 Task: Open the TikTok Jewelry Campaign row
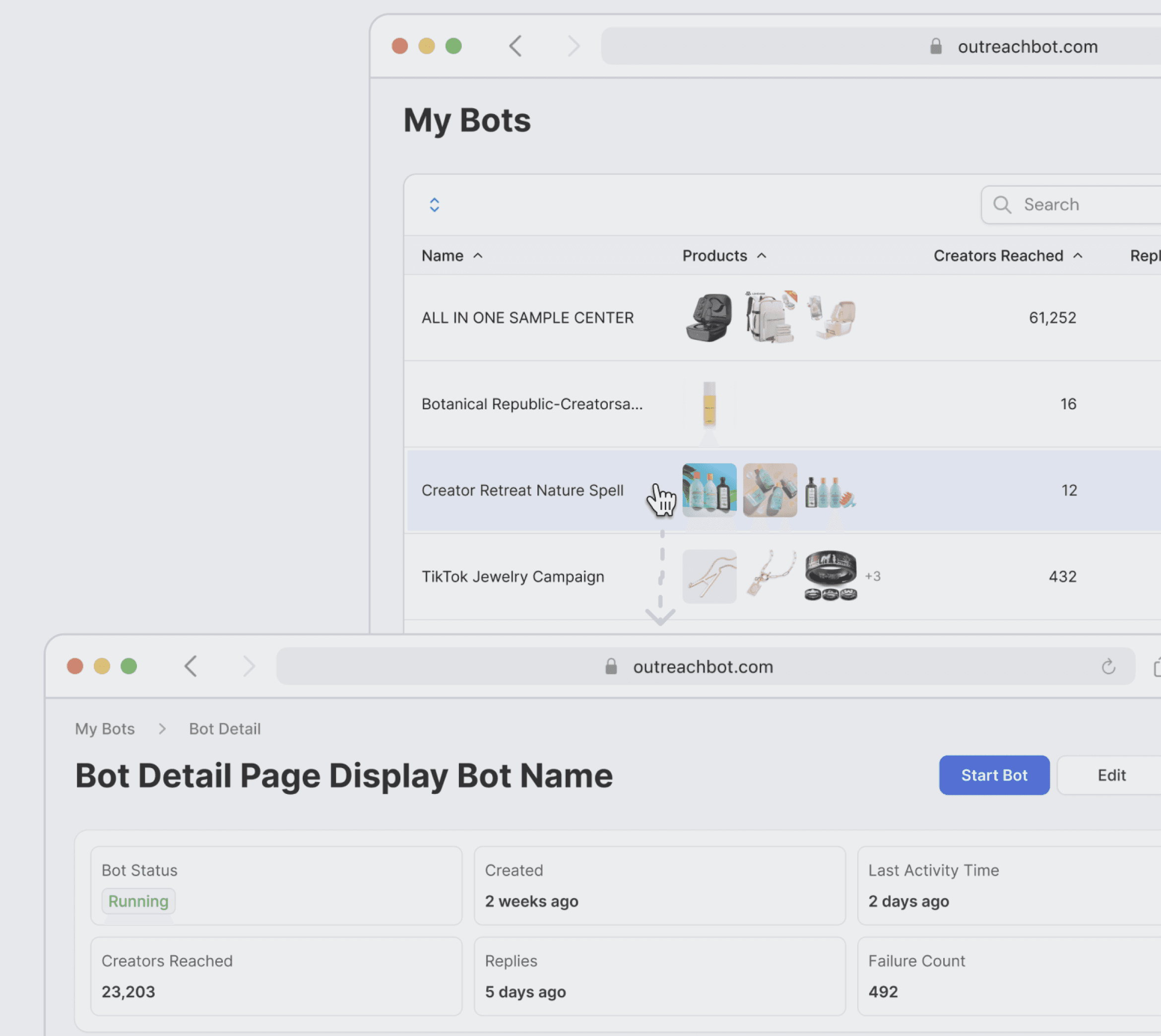coord(512,577)
